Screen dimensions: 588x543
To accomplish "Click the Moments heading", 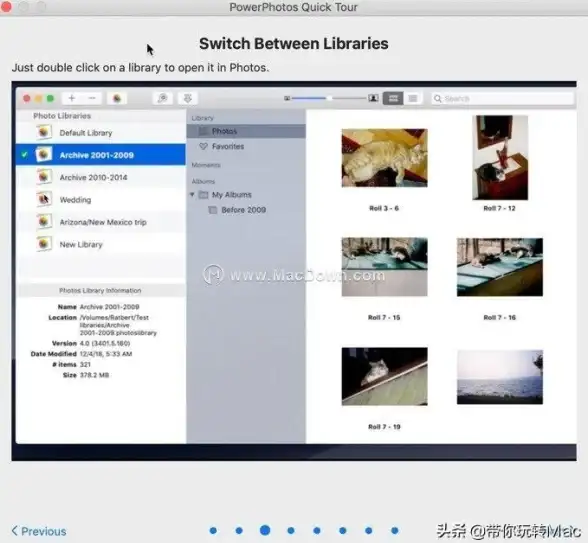I will tap(206, 165).
